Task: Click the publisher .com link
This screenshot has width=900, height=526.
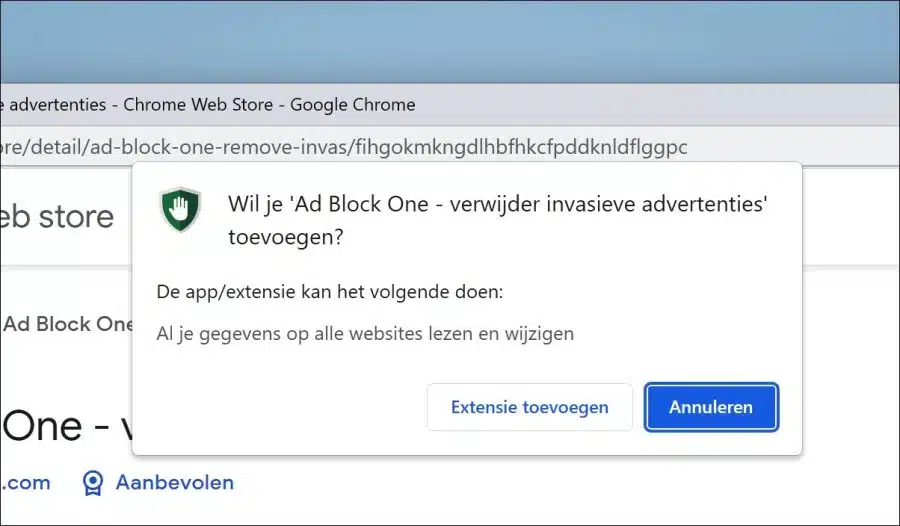Action: click(25, 482)
